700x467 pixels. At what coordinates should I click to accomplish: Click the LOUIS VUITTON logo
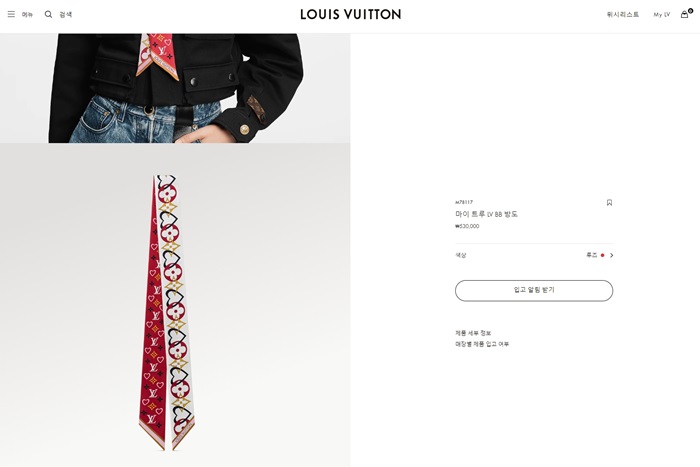pyautogui.click(x=350, y=14)
